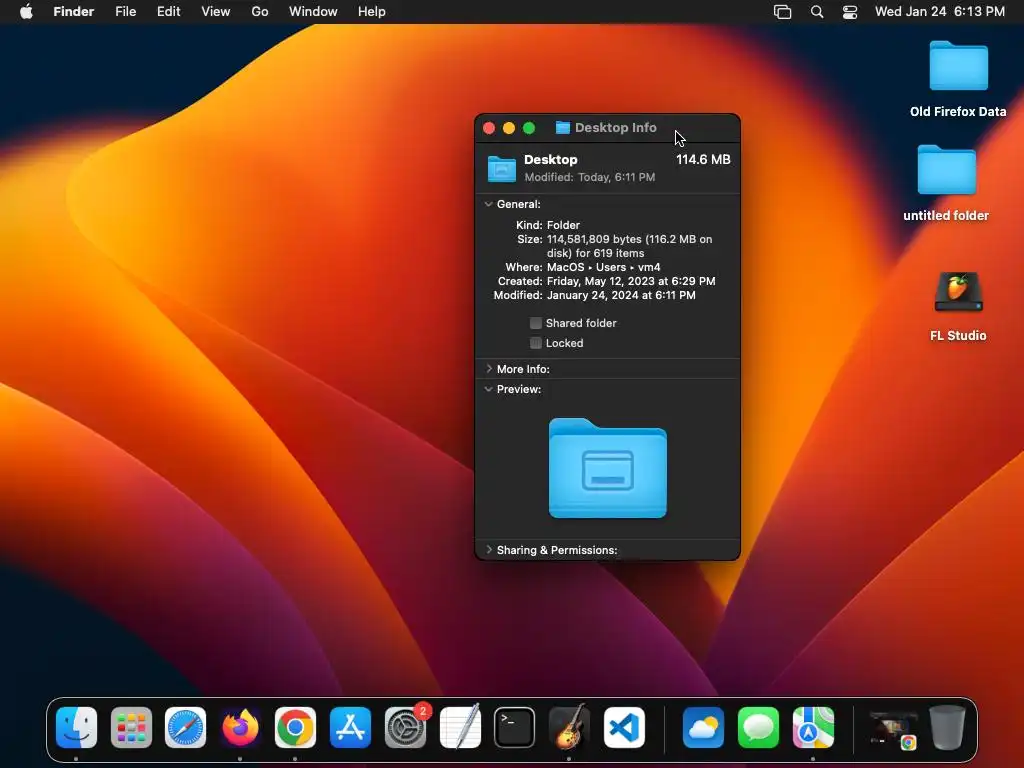Viewport: 1024px width, 768px height.
Task: Open Control Center in menu bar
Action: pos(850,12)
